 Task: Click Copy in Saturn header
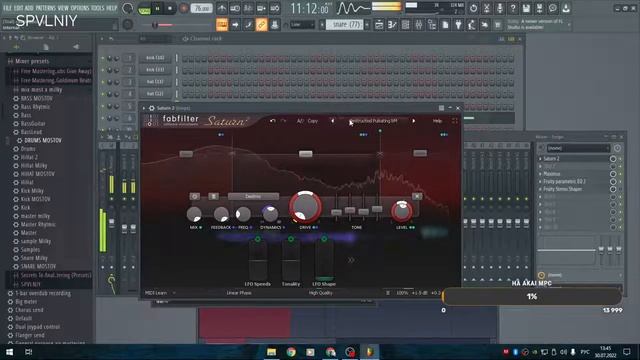click(313, 121)
